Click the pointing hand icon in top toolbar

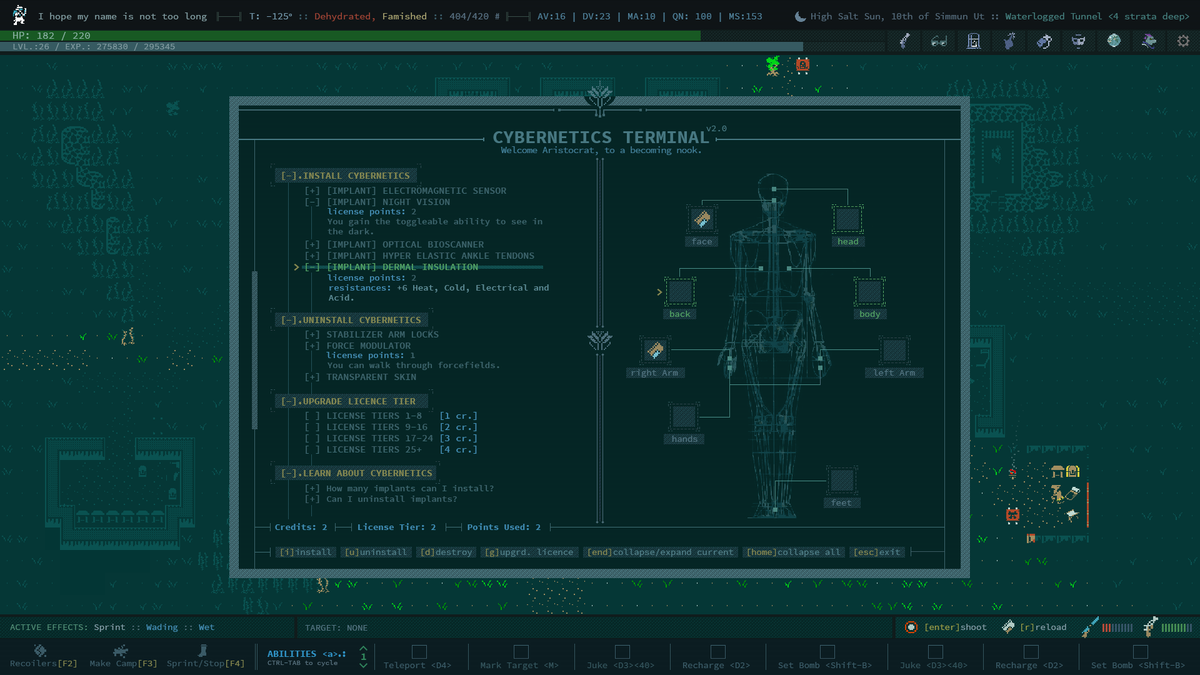pyautogui.click(x=1009, y=41)
